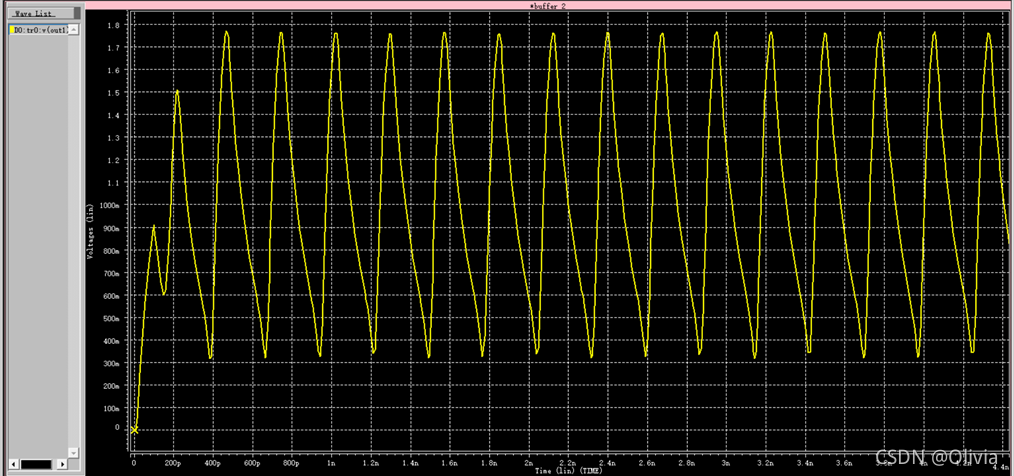This screenshot has height=476, width=1014.
Task: Click the 1n tick label on the time axis
Action: click(x=331, y=463)
